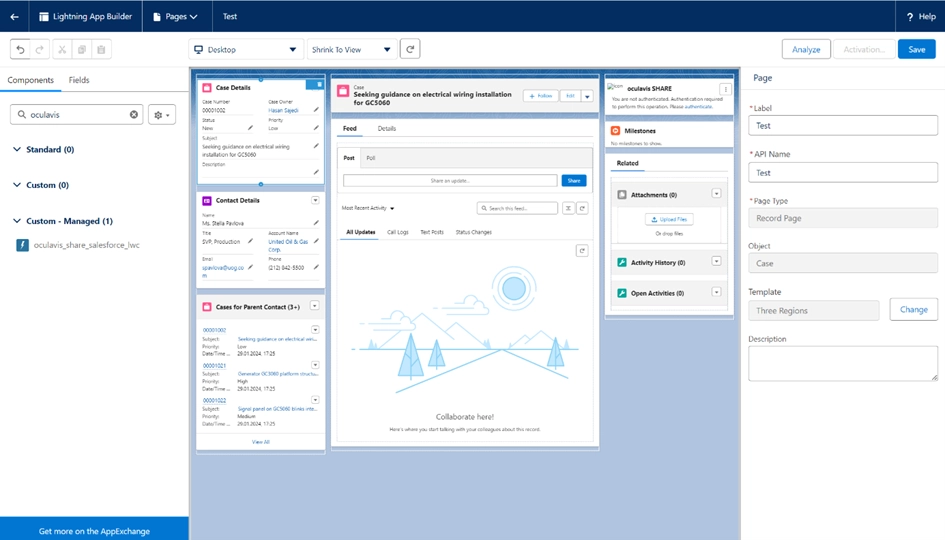Collapse the Custom - Managed (1) section

17,221
